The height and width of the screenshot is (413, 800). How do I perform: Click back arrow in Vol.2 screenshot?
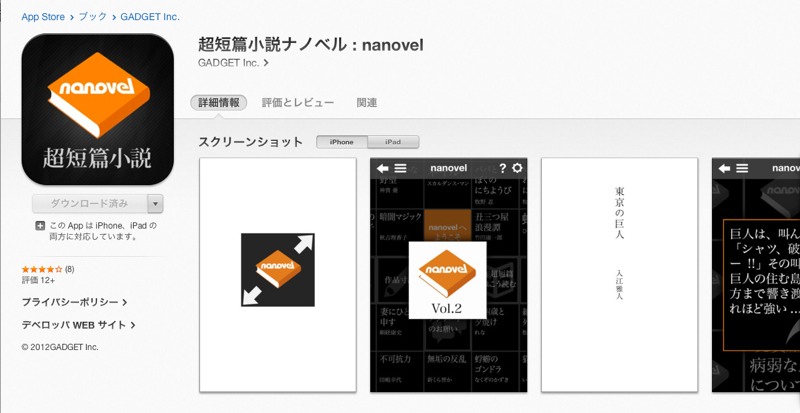click(x=383, y=168)
